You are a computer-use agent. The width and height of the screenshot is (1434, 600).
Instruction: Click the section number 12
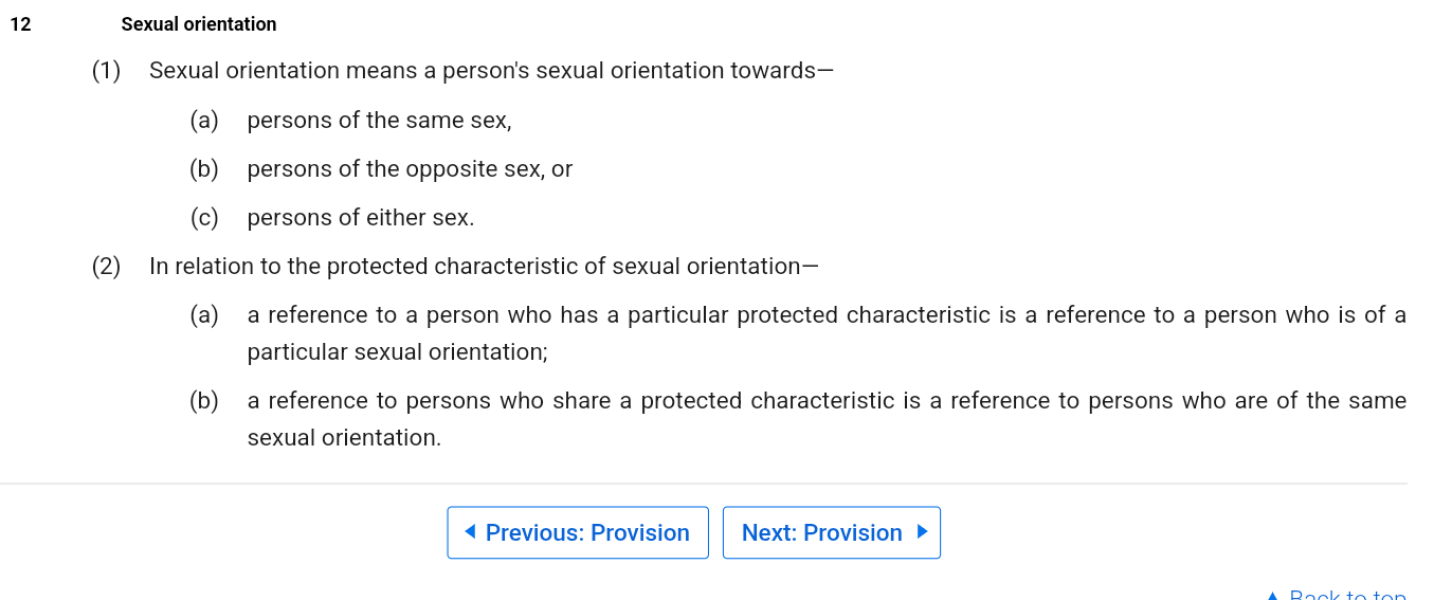[19, 24]
